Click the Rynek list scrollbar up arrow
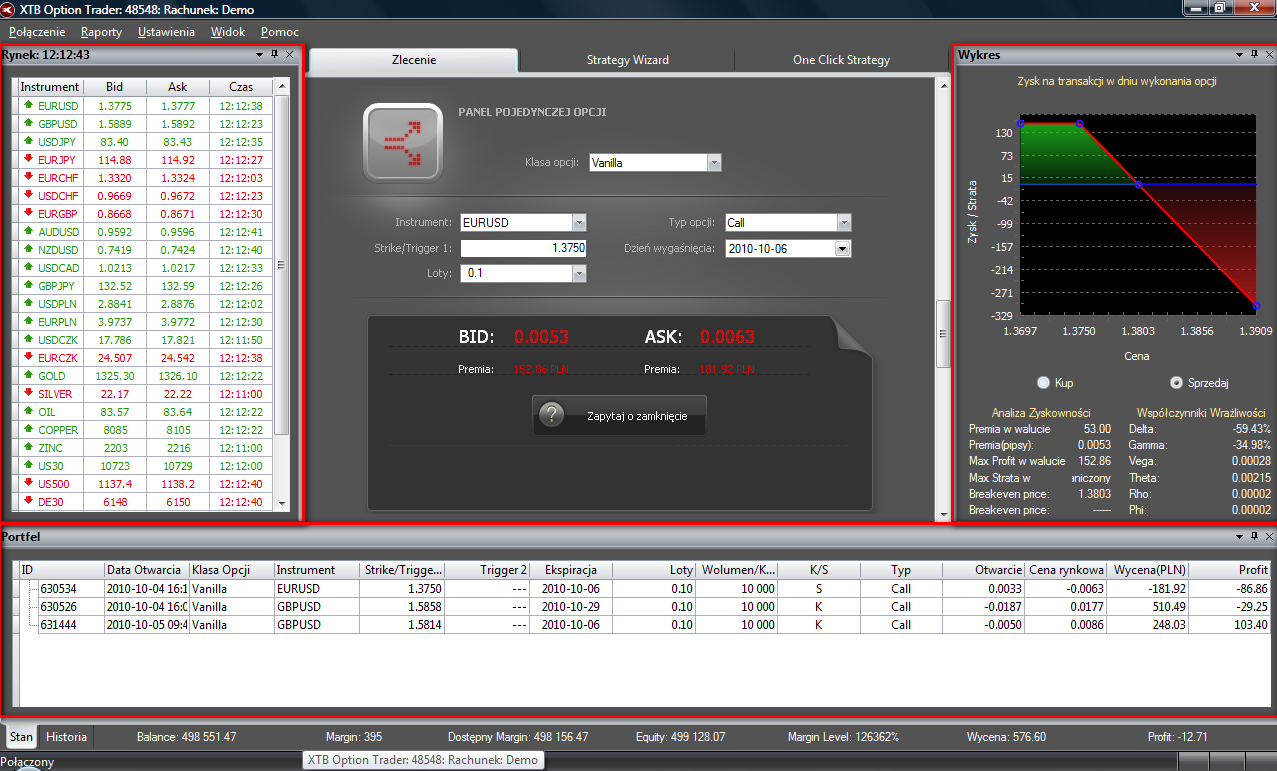 pyautogui.click(x=281, y=87)
